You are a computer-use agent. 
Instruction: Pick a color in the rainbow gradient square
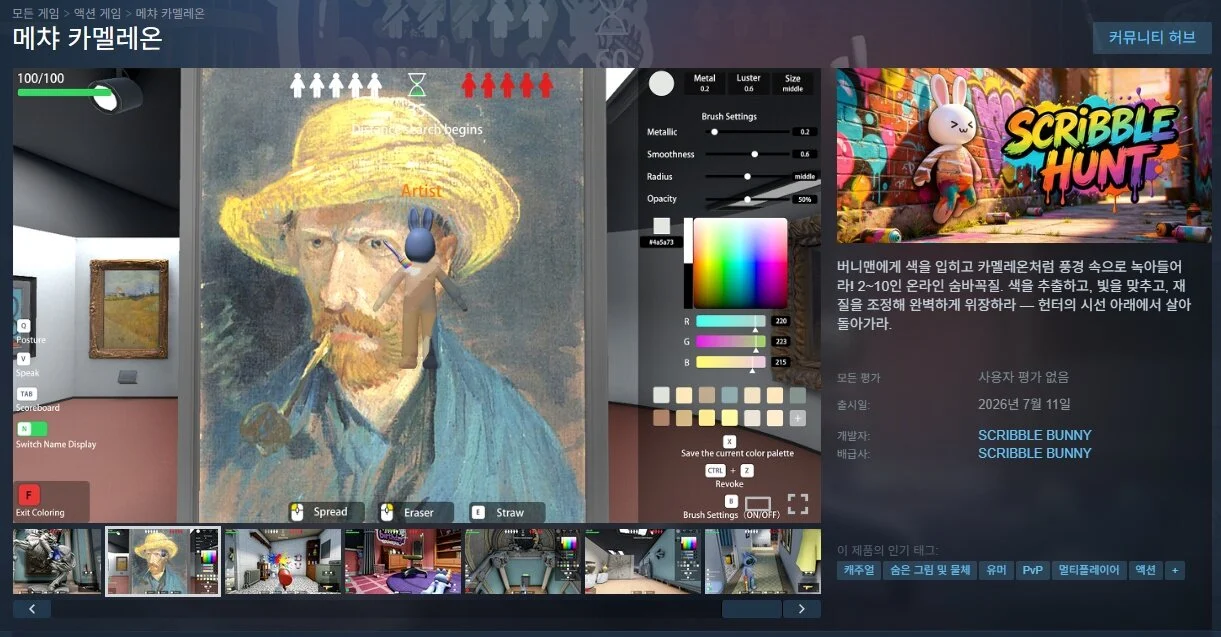point(740,263)
